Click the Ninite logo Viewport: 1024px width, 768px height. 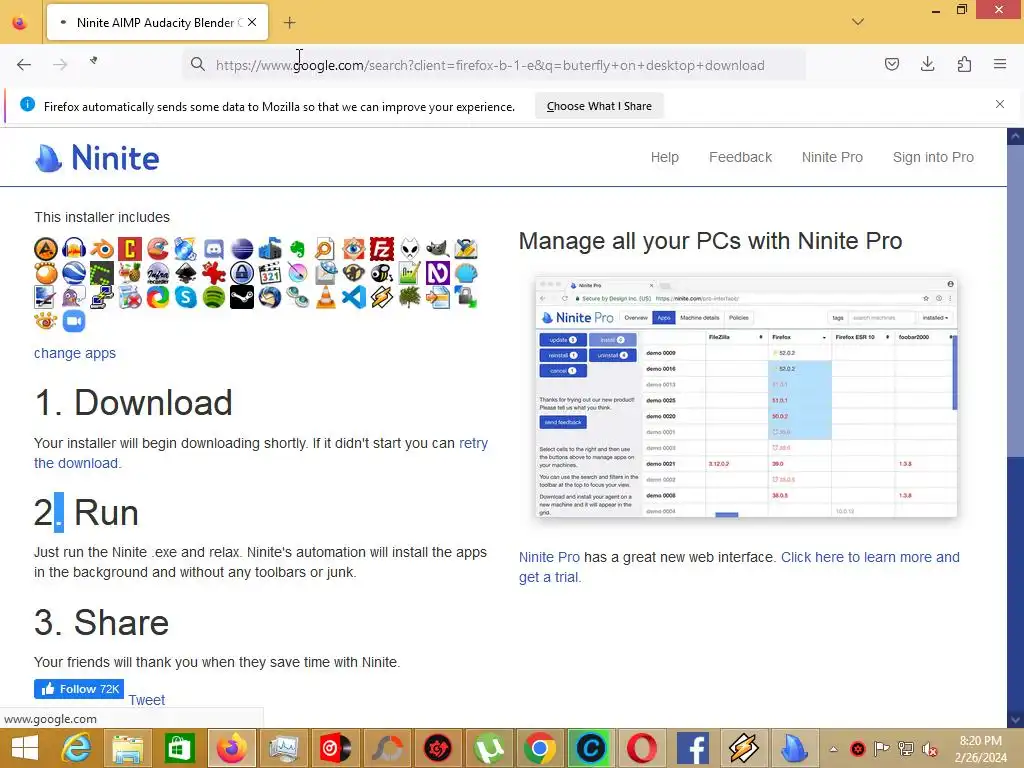[x=97, y=157]
